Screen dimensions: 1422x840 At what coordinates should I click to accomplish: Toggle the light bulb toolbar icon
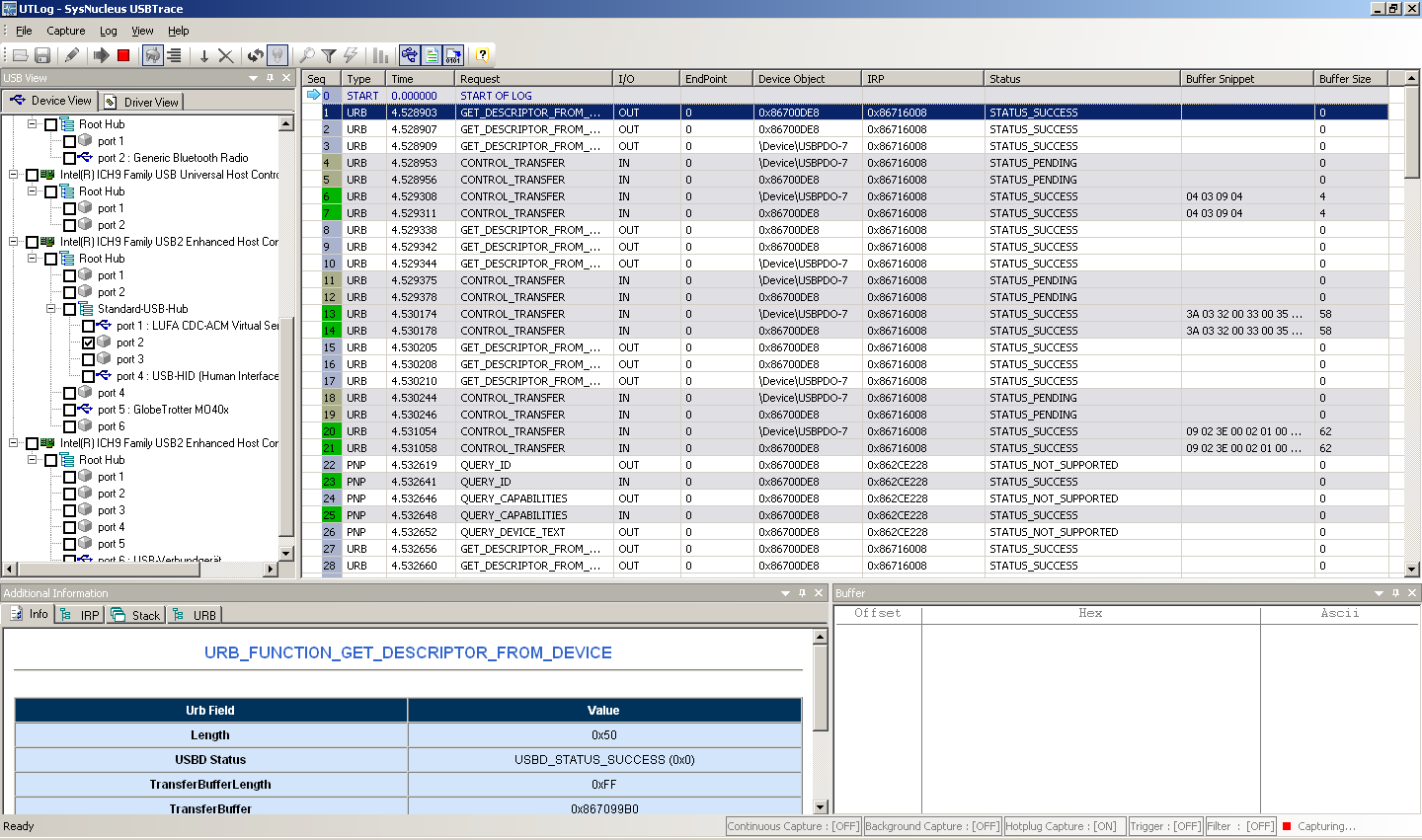(x=277, y=55)
